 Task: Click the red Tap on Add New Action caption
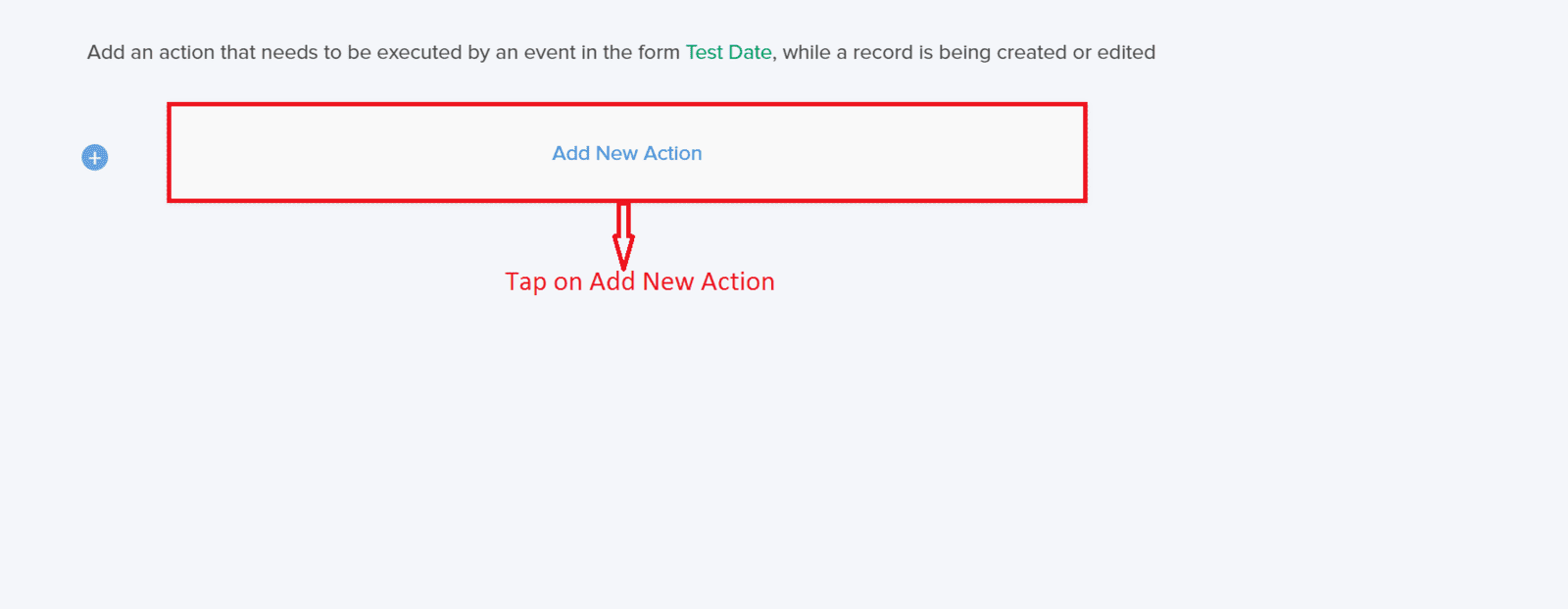640,281
